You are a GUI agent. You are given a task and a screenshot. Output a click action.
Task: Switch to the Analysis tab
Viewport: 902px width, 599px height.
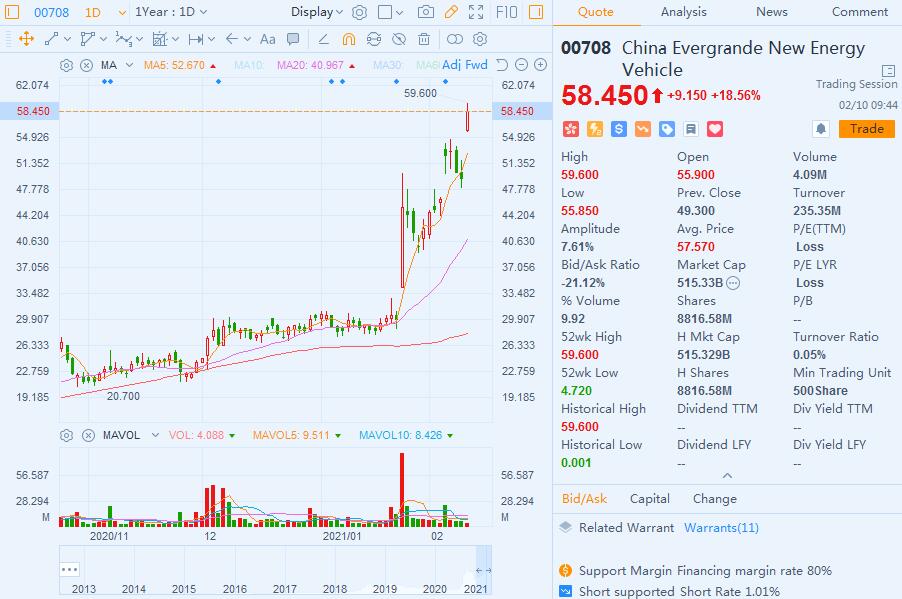(684, 12)
